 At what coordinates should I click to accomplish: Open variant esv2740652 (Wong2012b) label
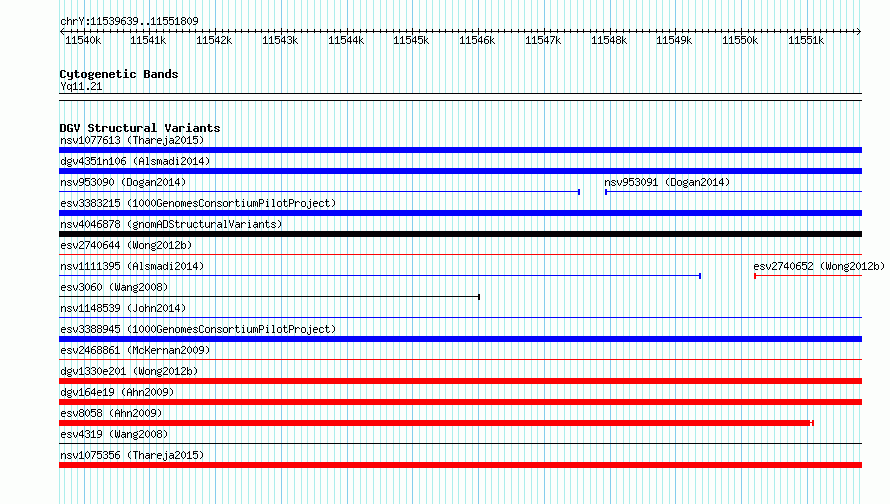(819, 266)
